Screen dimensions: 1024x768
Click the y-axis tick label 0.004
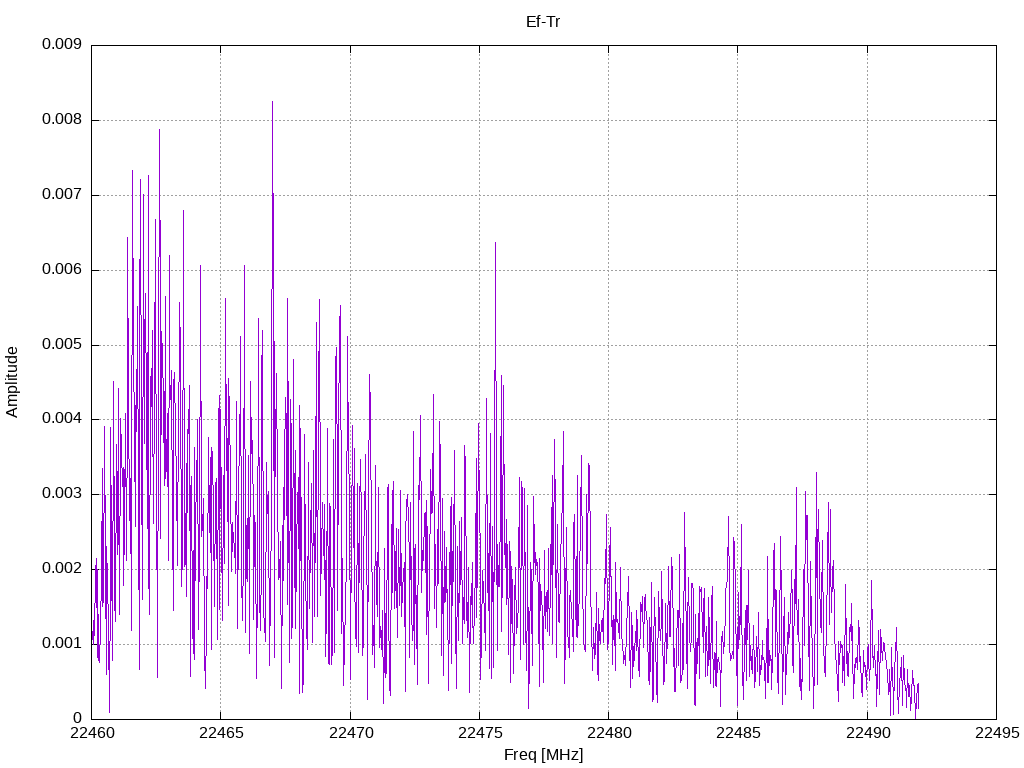[62, 419]
